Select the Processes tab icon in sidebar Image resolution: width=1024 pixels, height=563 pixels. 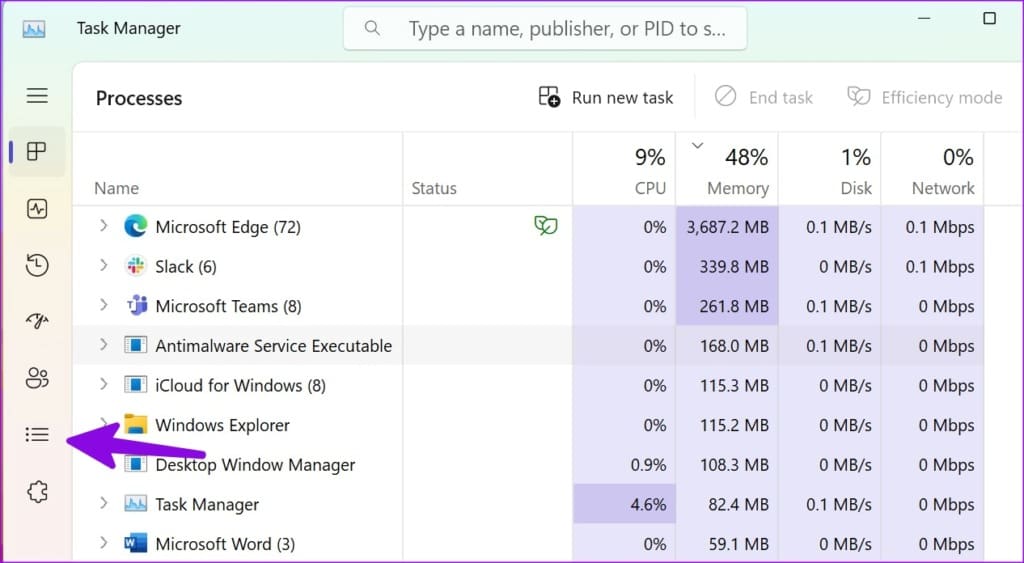click(37, 152)
